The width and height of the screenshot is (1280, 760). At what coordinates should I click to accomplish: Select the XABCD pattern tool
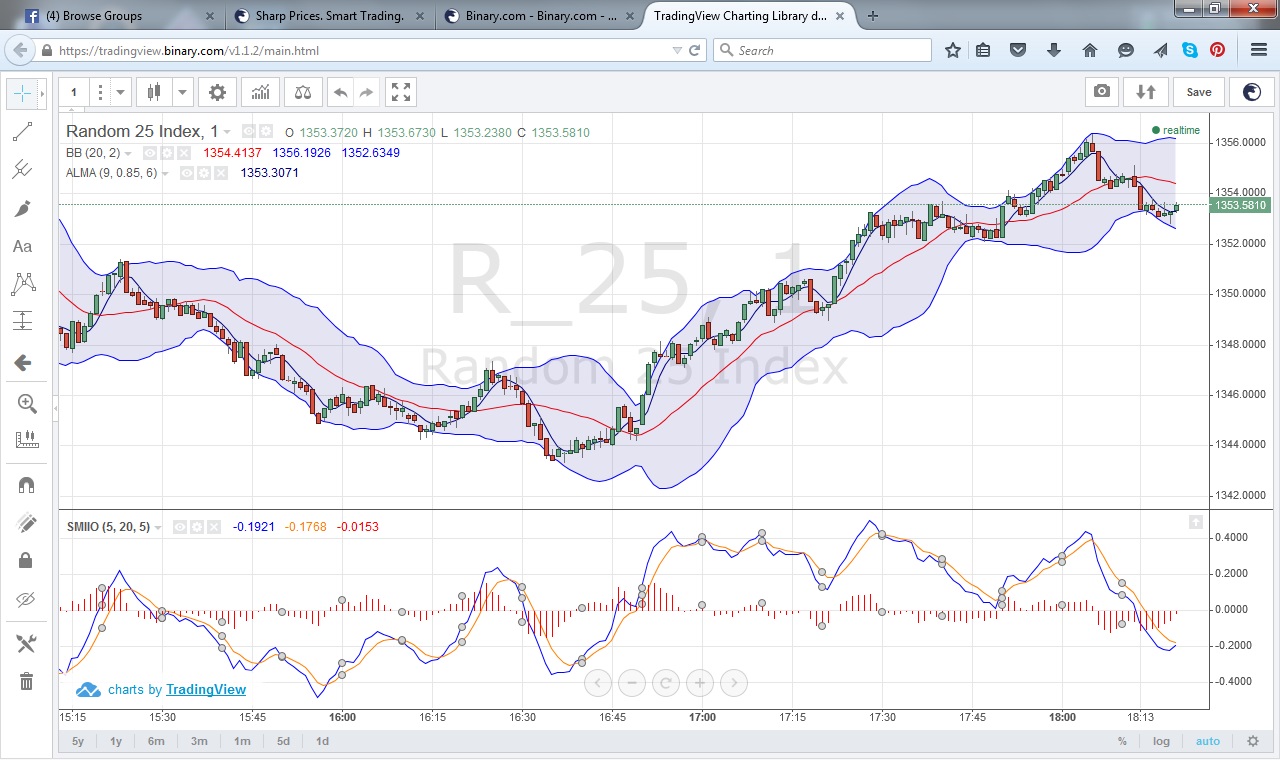24,284
